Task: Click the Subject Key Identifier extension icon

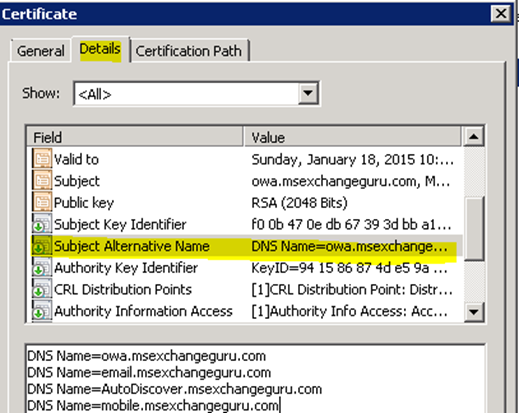Action: point(42,224)
